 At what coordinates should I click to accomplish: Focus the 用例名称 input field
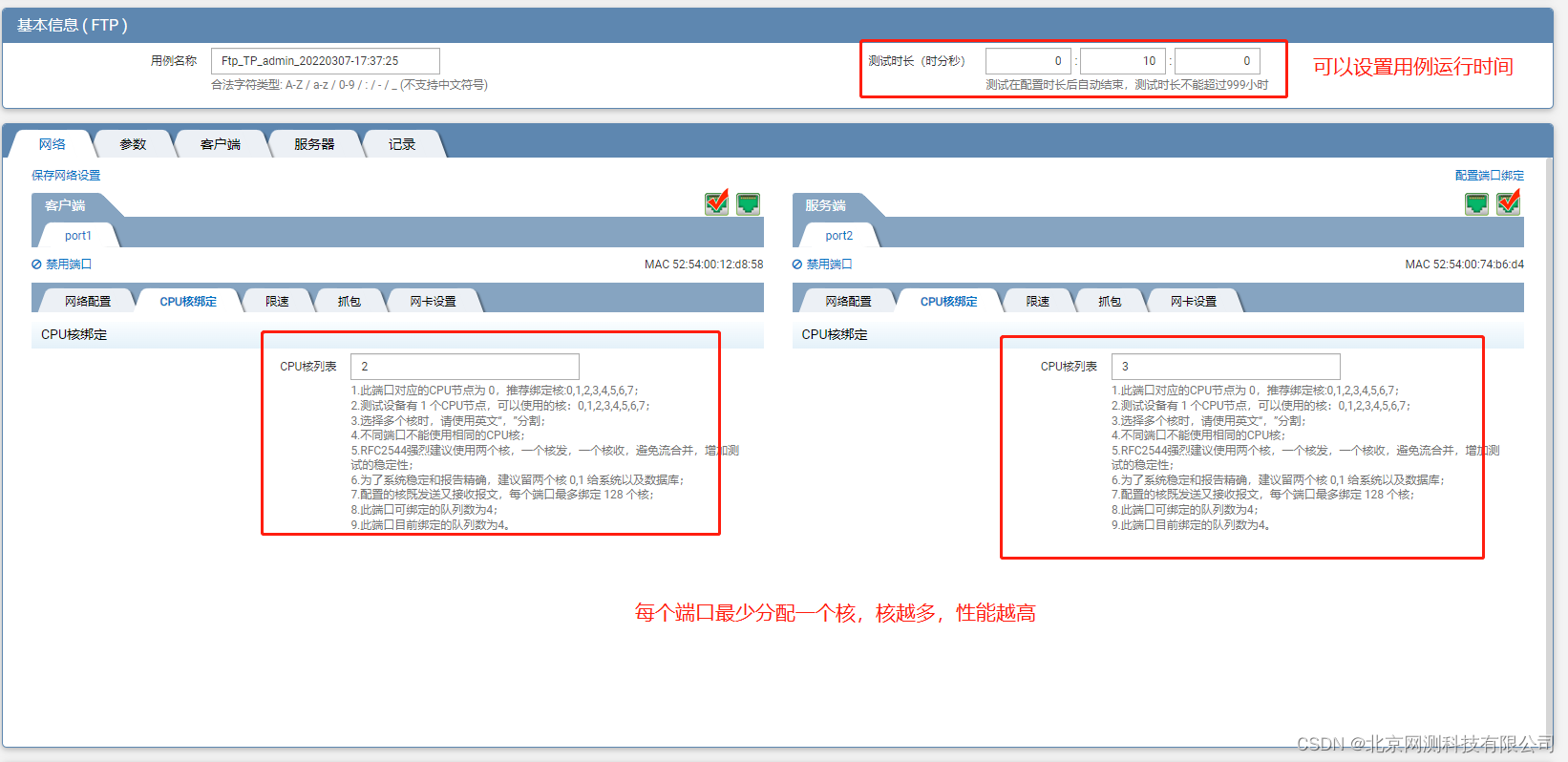[326, 61]
